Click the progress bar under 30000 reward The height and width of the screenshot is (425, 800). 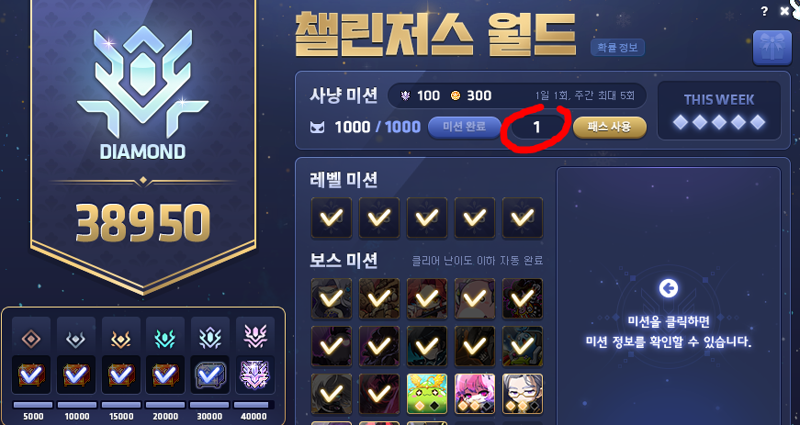(210, 405)
